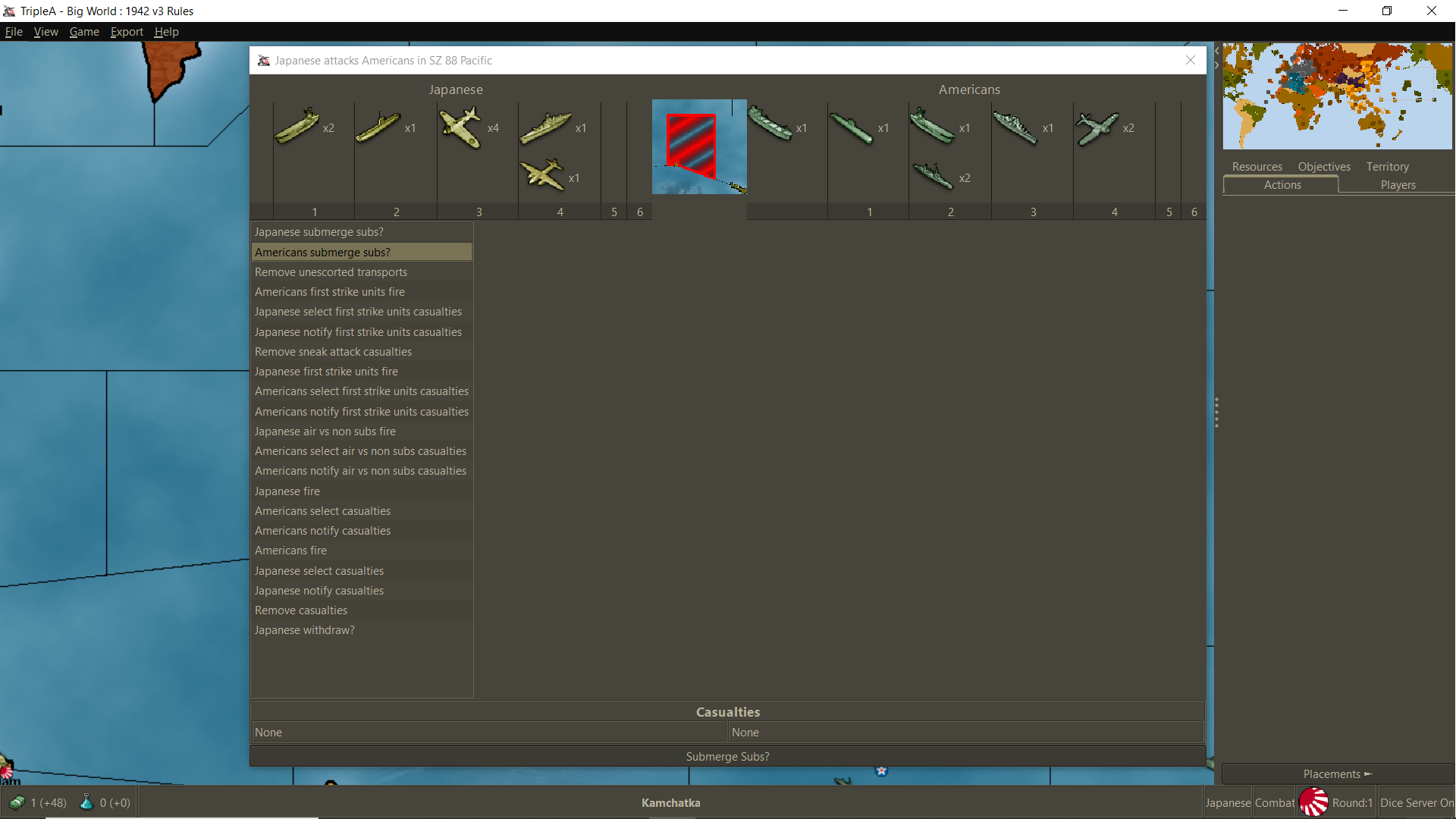Select 'Japanese air vs non subs fire' step
1456x819 pixels.
click(x=362, y=431)
